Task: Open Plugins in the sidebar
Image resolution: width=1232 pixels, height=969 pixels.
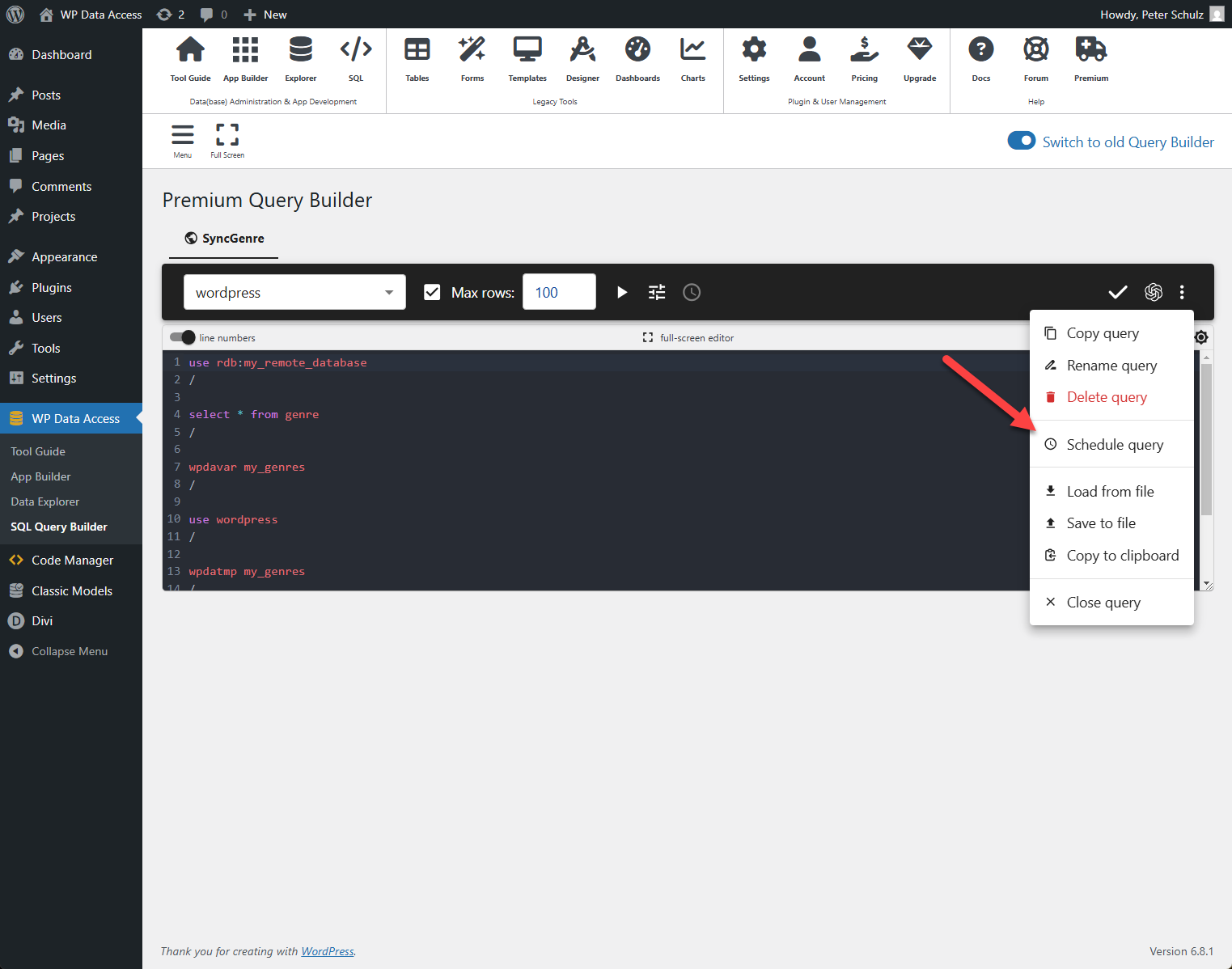Action: [x=71, y=287]
